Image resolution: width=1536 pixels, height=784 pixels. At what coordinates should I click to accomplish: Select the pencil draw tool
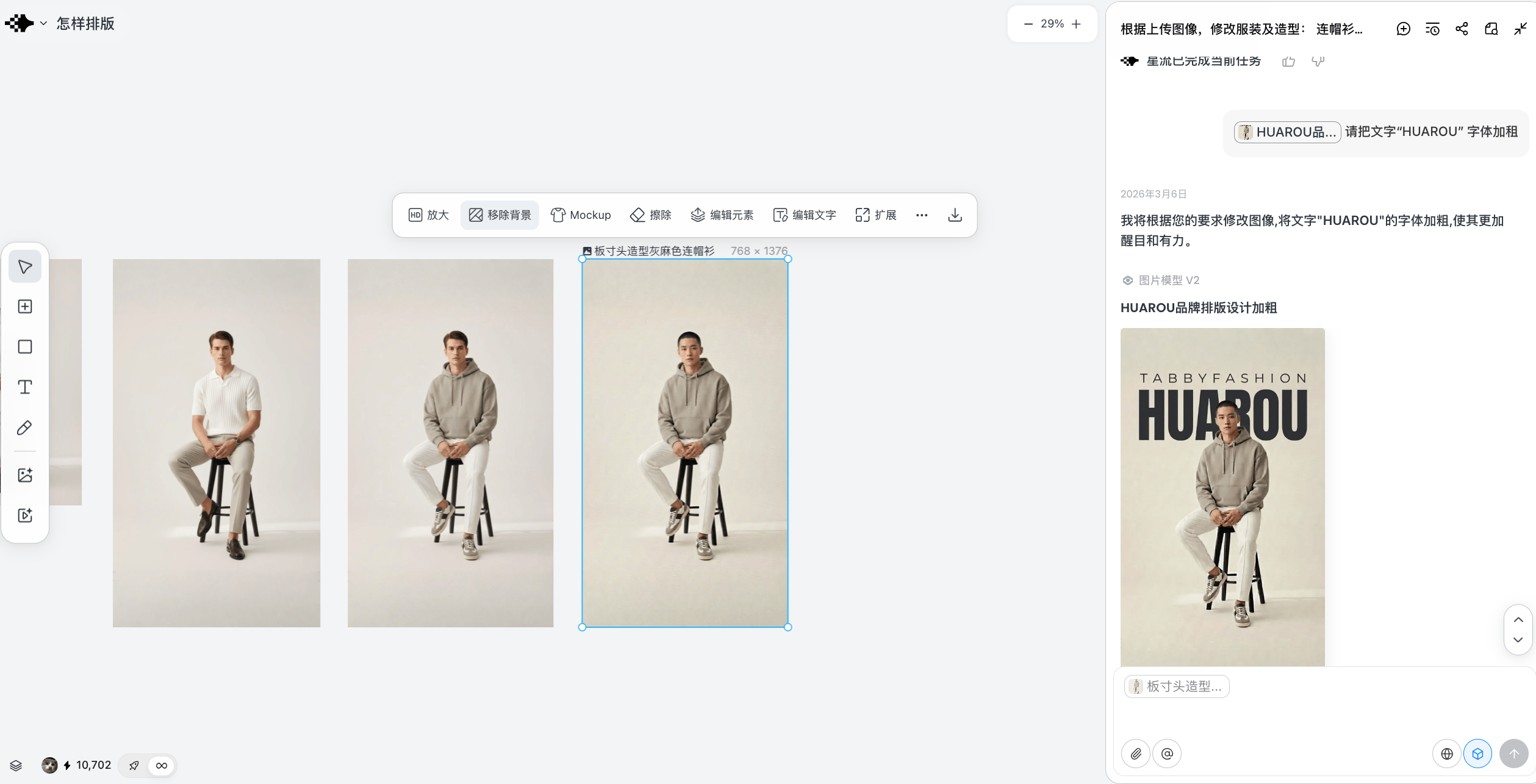tap(25, 428)
